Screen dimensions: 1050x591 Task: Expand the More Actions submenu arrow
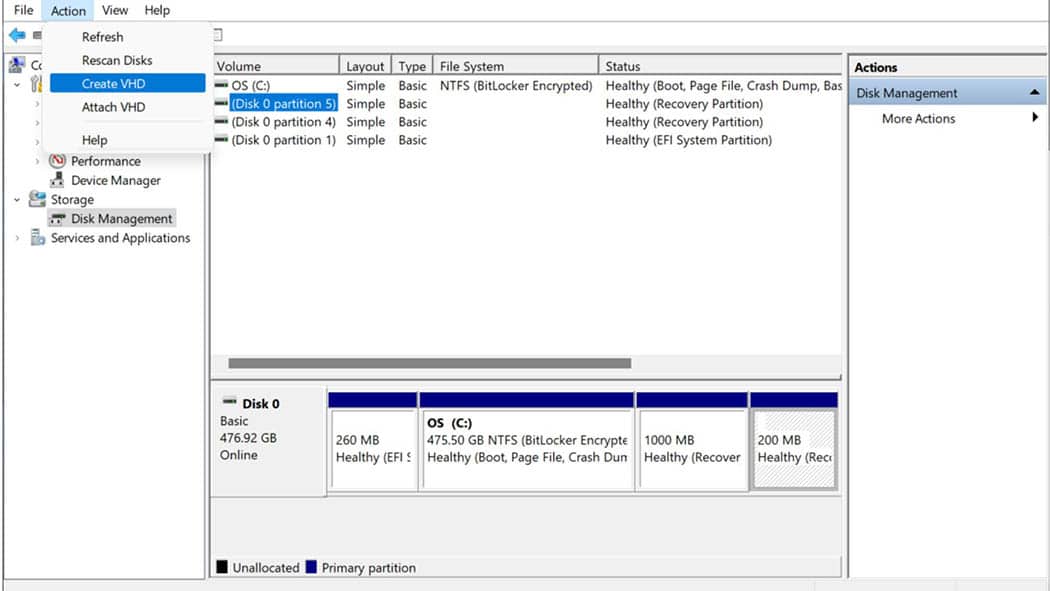coord(1035,118)
